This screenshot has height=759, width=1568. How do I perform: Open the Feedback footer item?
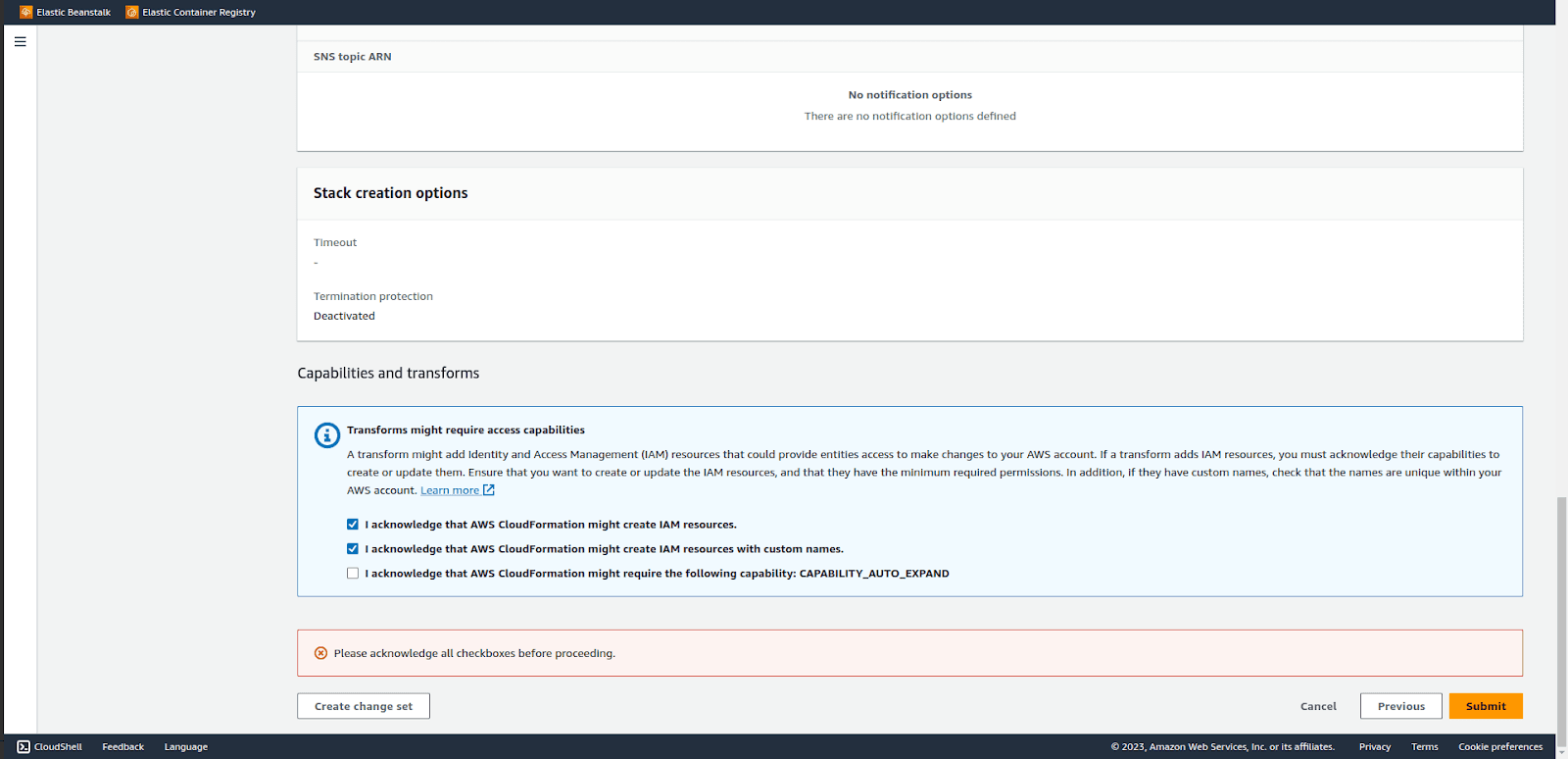pos(123,747)
